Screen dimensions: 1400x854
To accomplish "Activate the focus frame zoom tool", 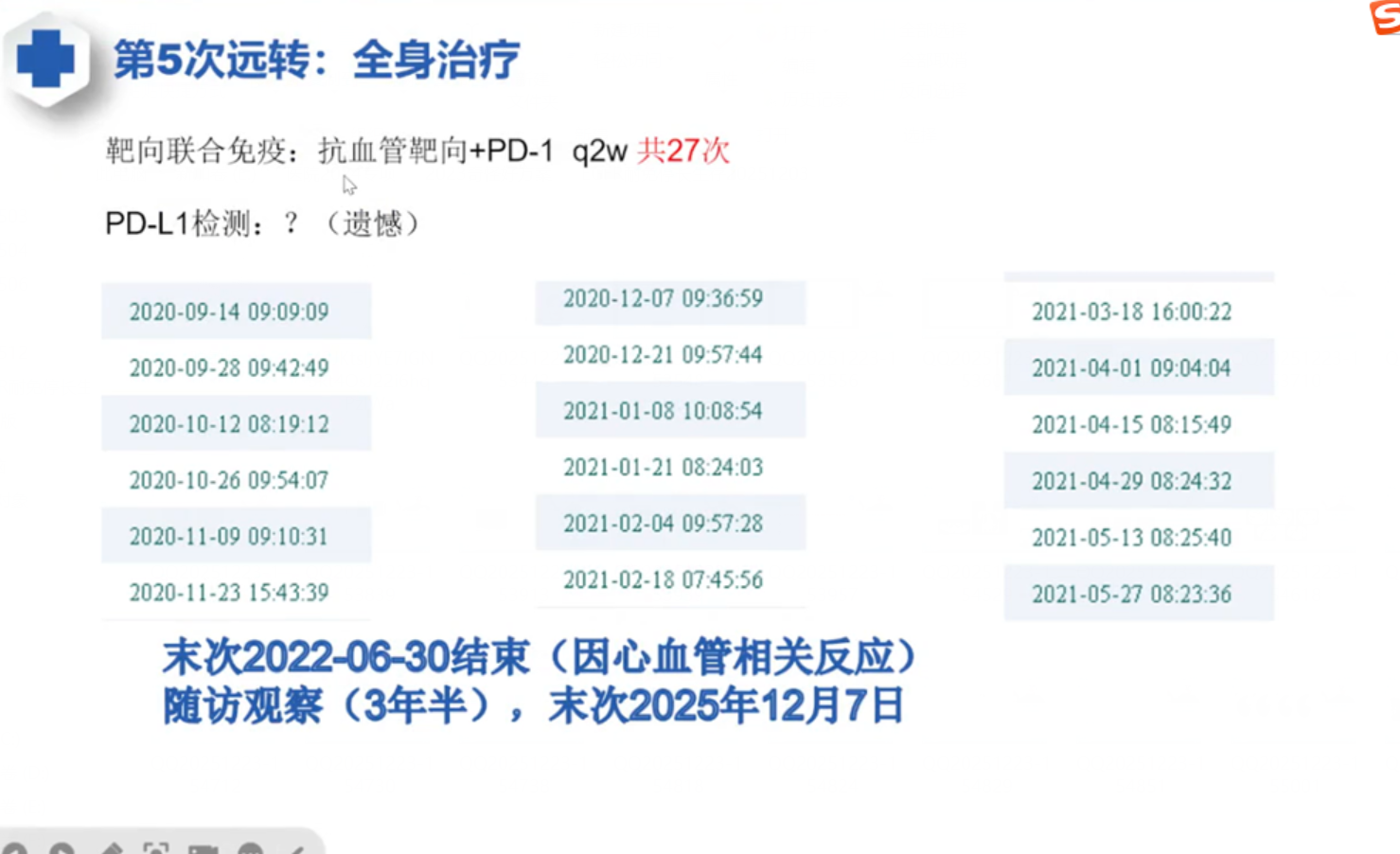I will (x=156, y=848).
